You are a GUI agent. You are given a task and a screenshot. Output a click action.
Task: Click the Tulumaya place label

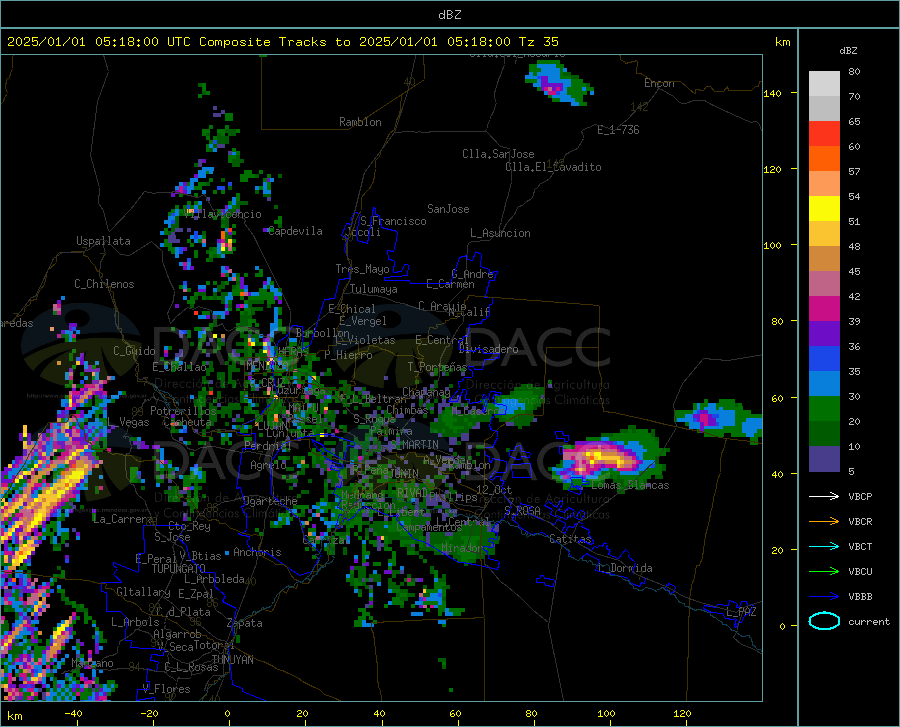pos(374,289)
